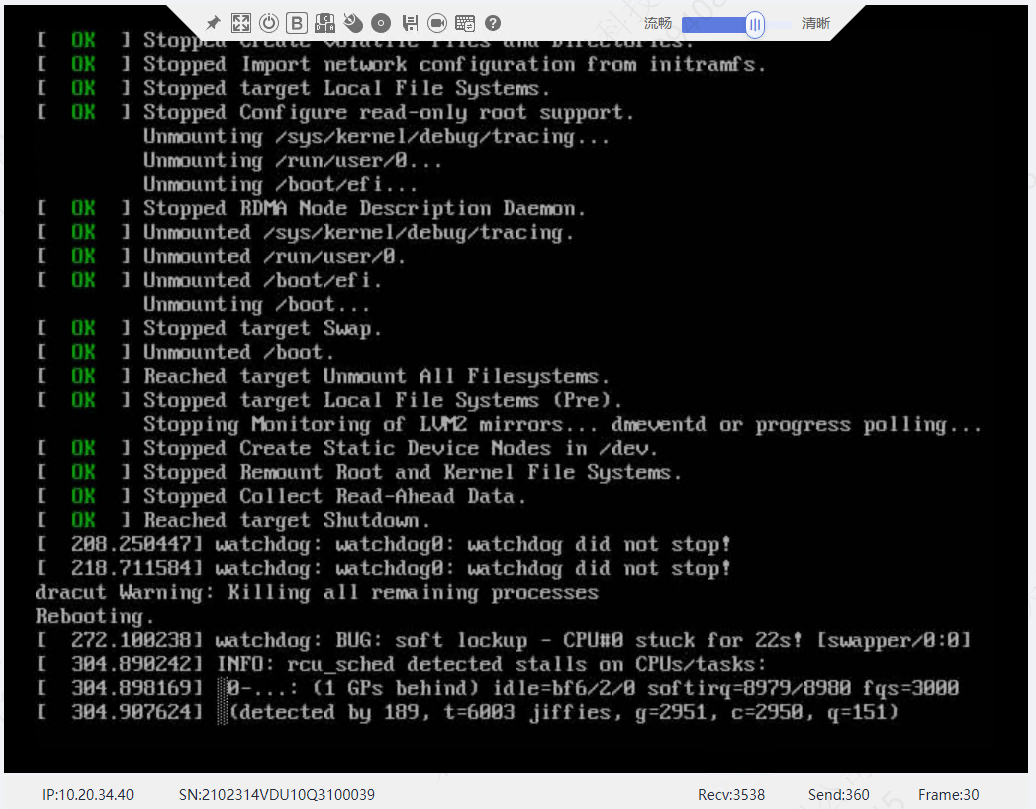Click the mouse settings icon
1036x809 pixels.
pos(353,23)
